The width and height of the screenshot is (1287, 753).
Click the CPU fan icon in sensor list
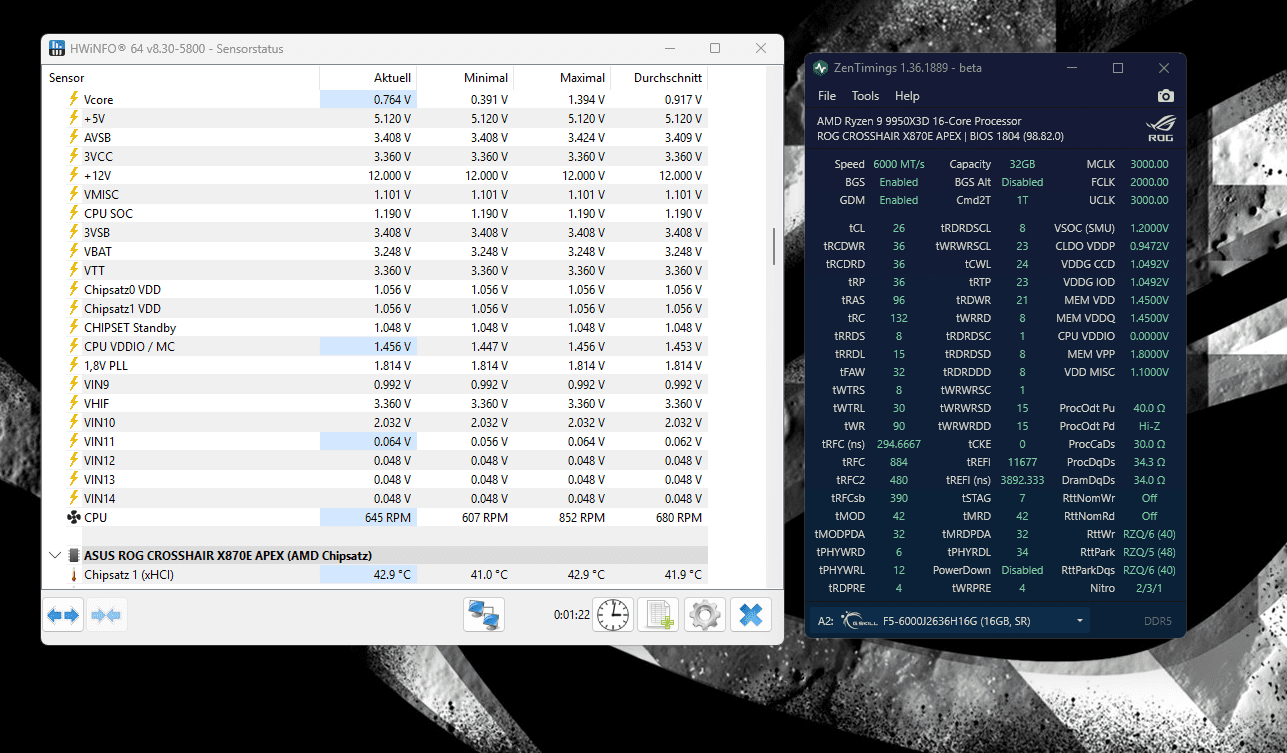click(73, 518)
